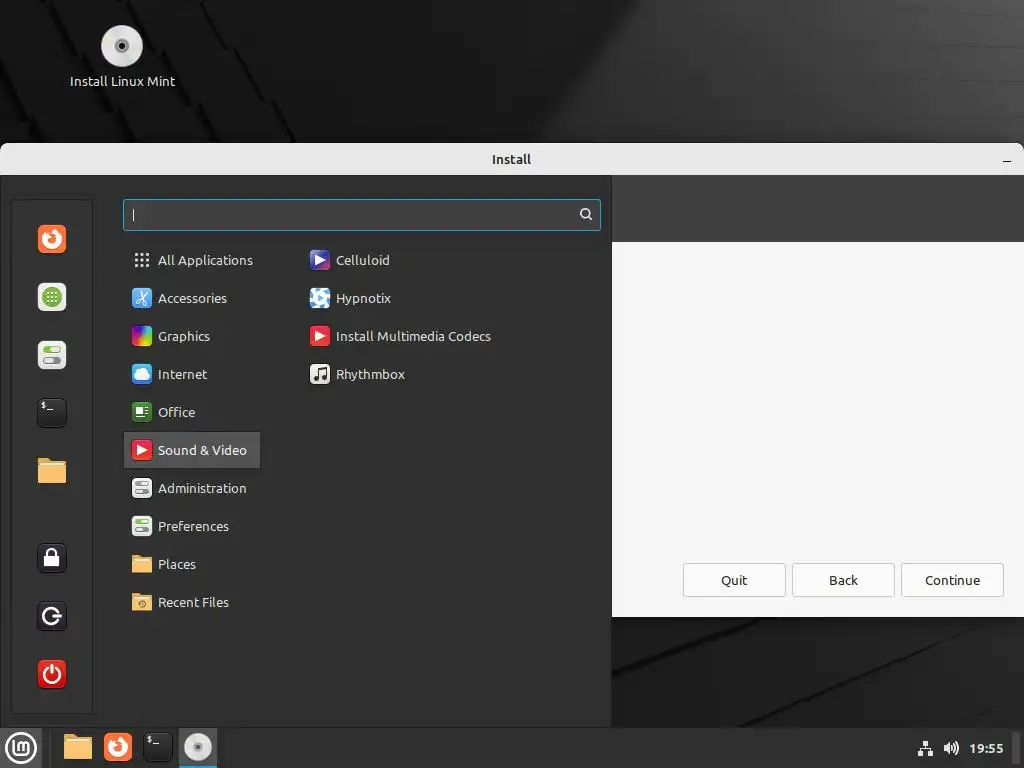The image size is (1024, 768).
Task: Select Internet category
Action: (x=192, y=374)
